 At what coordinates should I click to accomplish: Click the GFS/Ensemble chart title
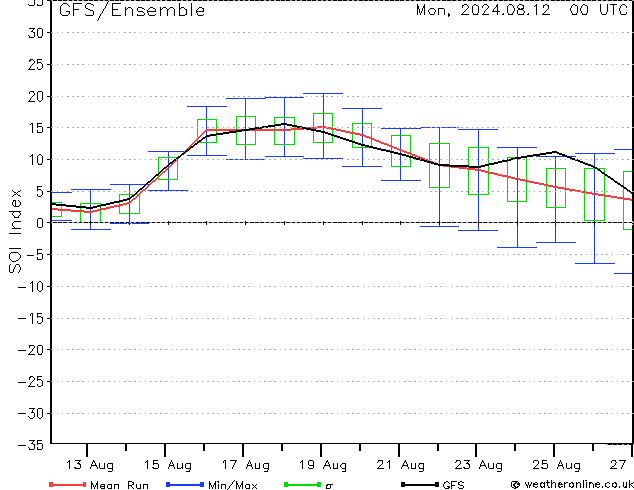132,11
